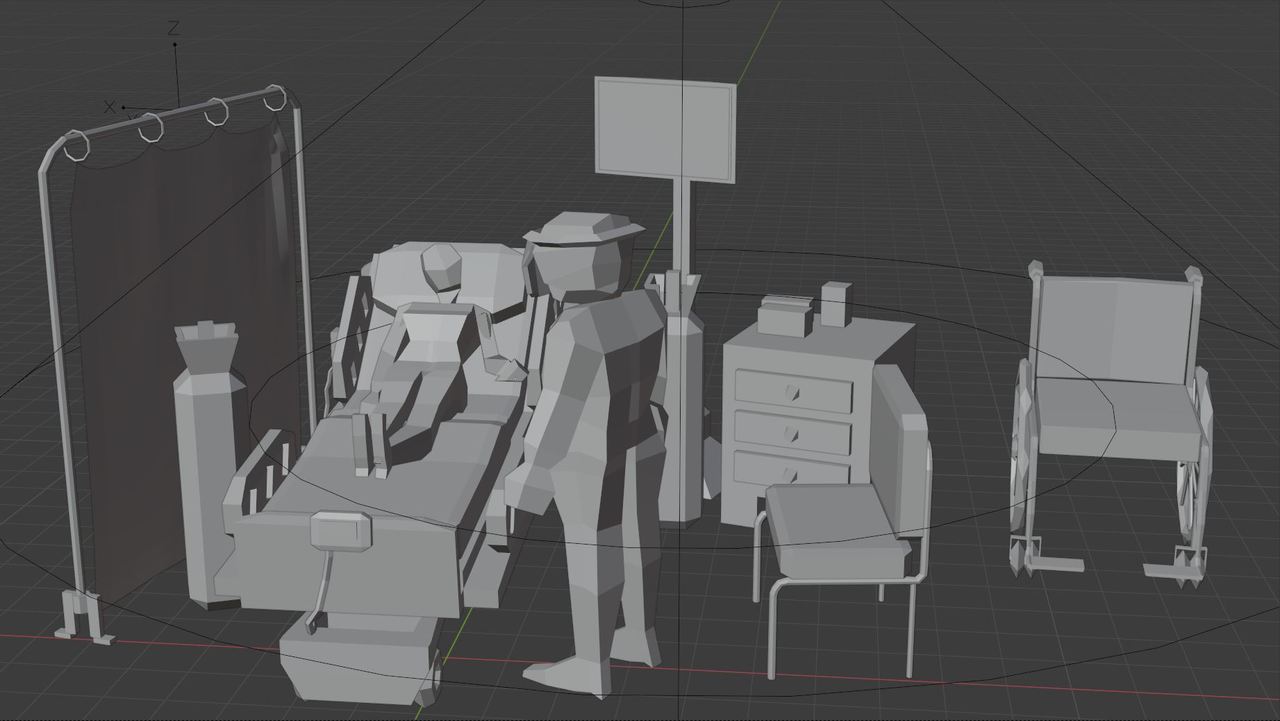Viewport: 1280px width, 721px height.
Task: Select the remote hanging on bed footboard
Action: (x=341, y=529)
